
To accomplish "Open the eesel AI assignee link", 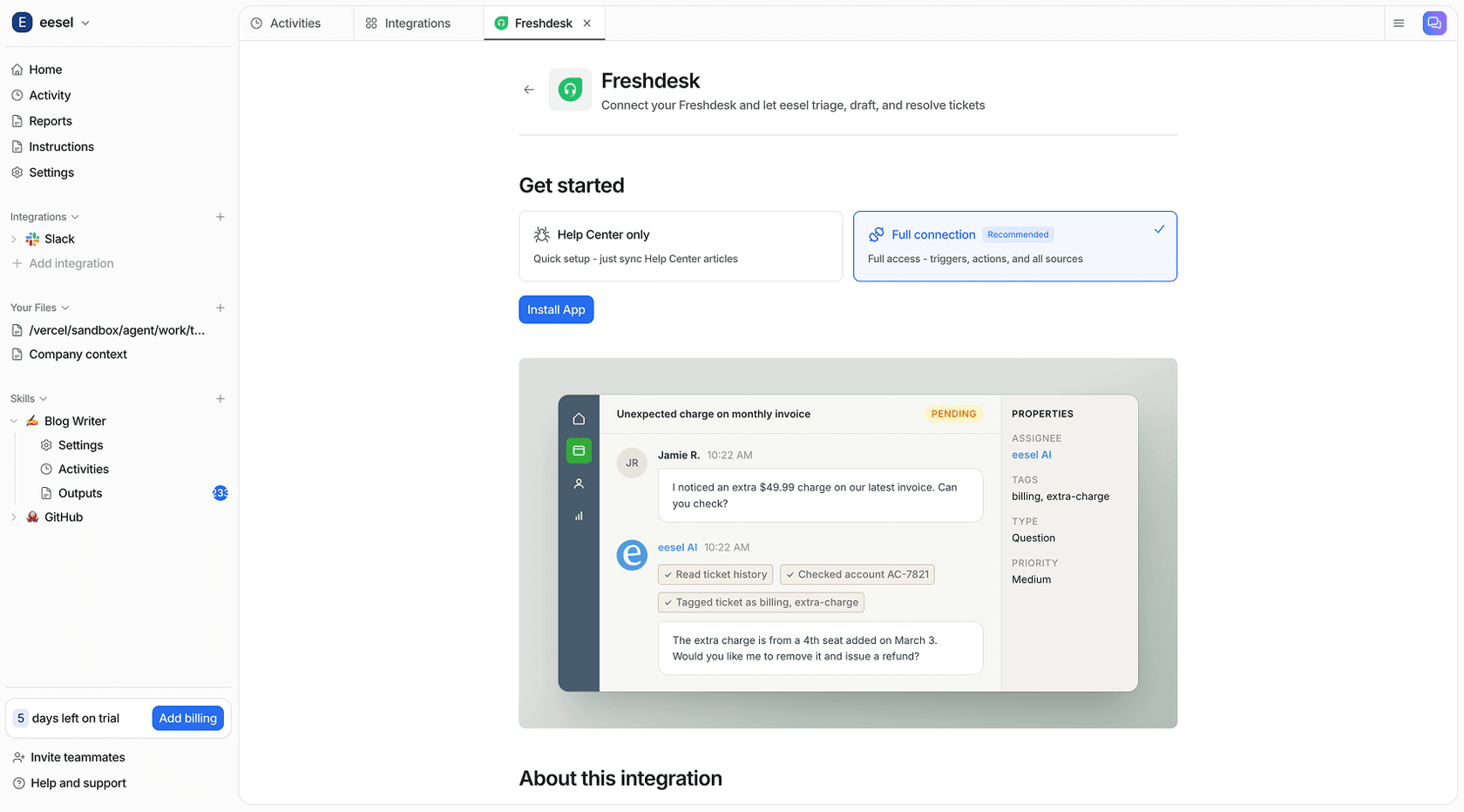I will click(1030, 454).
